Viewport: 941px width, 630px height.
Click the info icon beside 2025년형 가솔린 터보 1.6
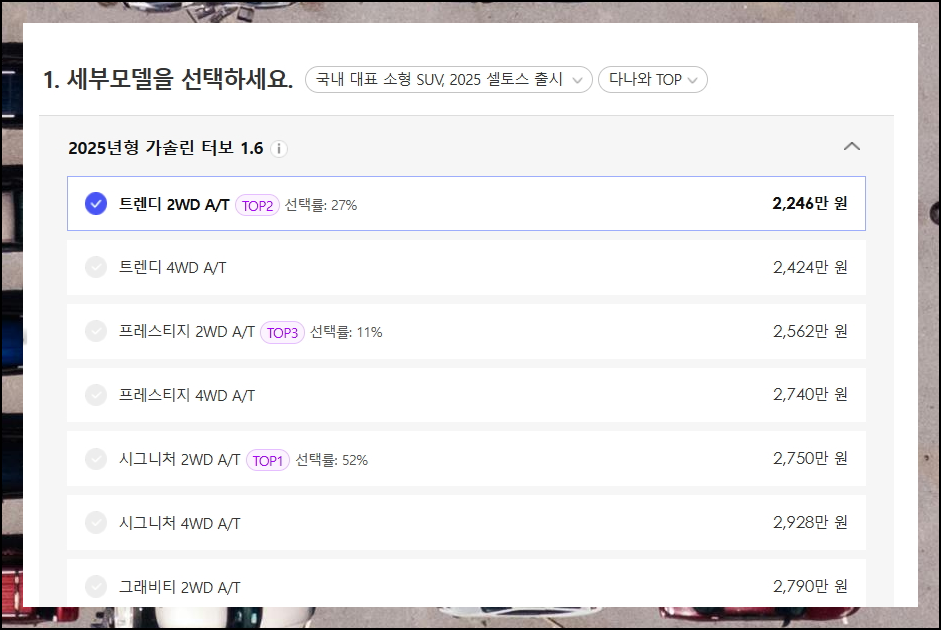click(278, 148)
